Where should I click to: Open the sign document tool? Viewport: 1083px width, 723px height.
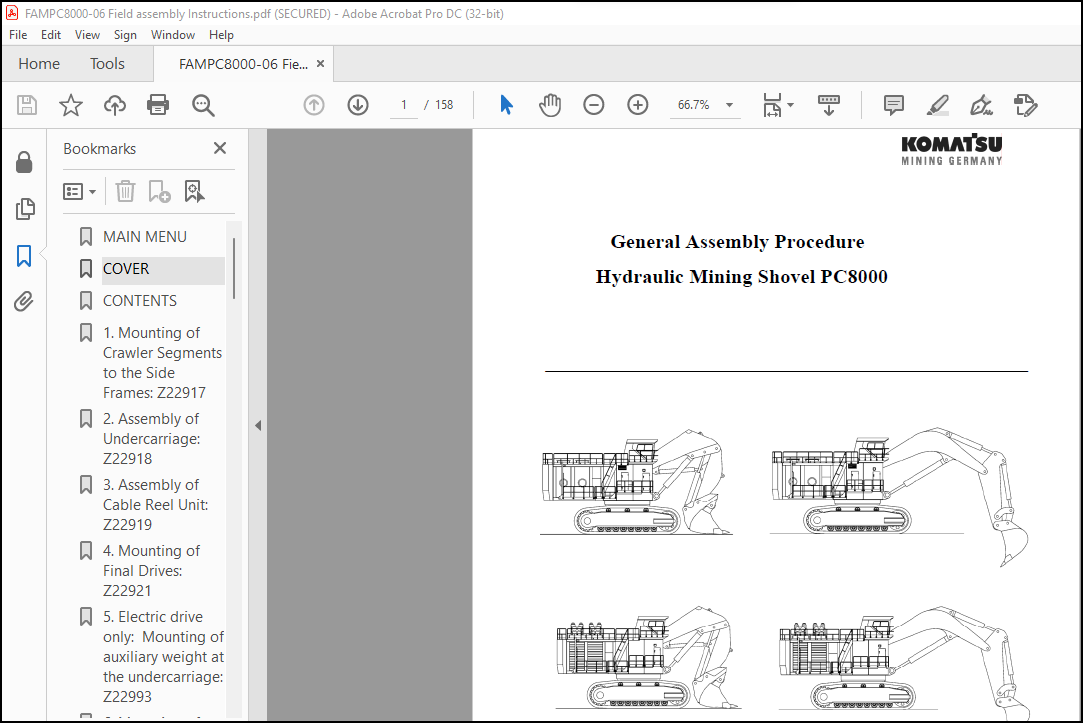[981, 105]
